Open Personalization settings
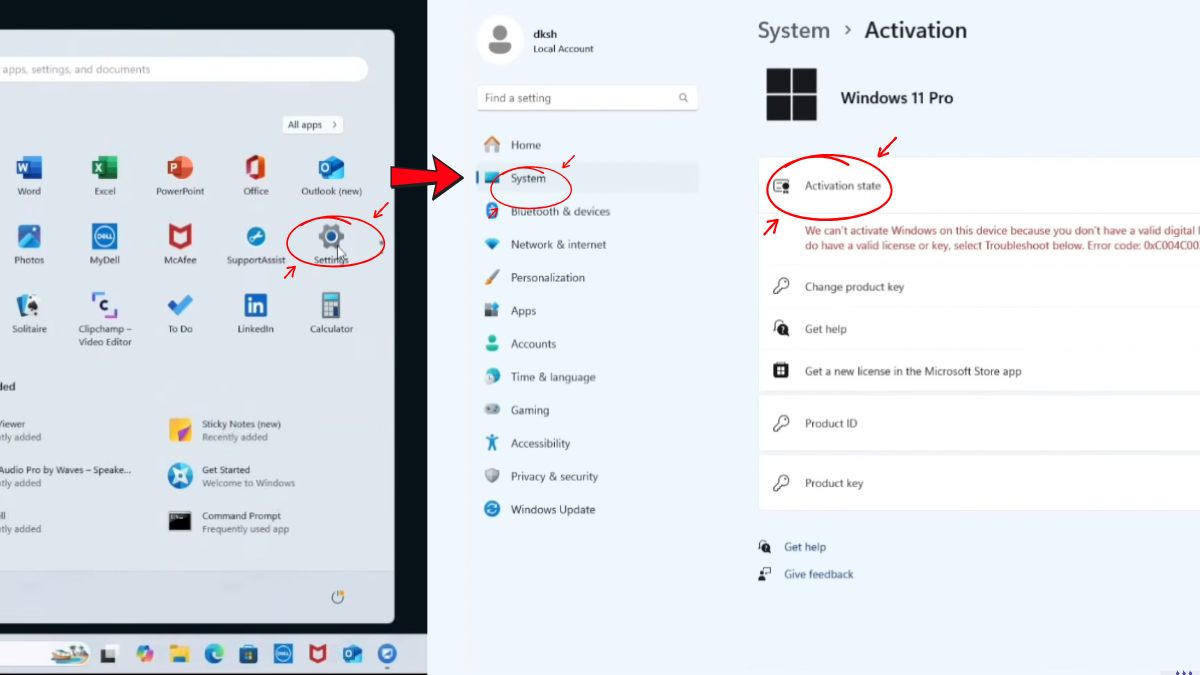 (x=587, y=277)
